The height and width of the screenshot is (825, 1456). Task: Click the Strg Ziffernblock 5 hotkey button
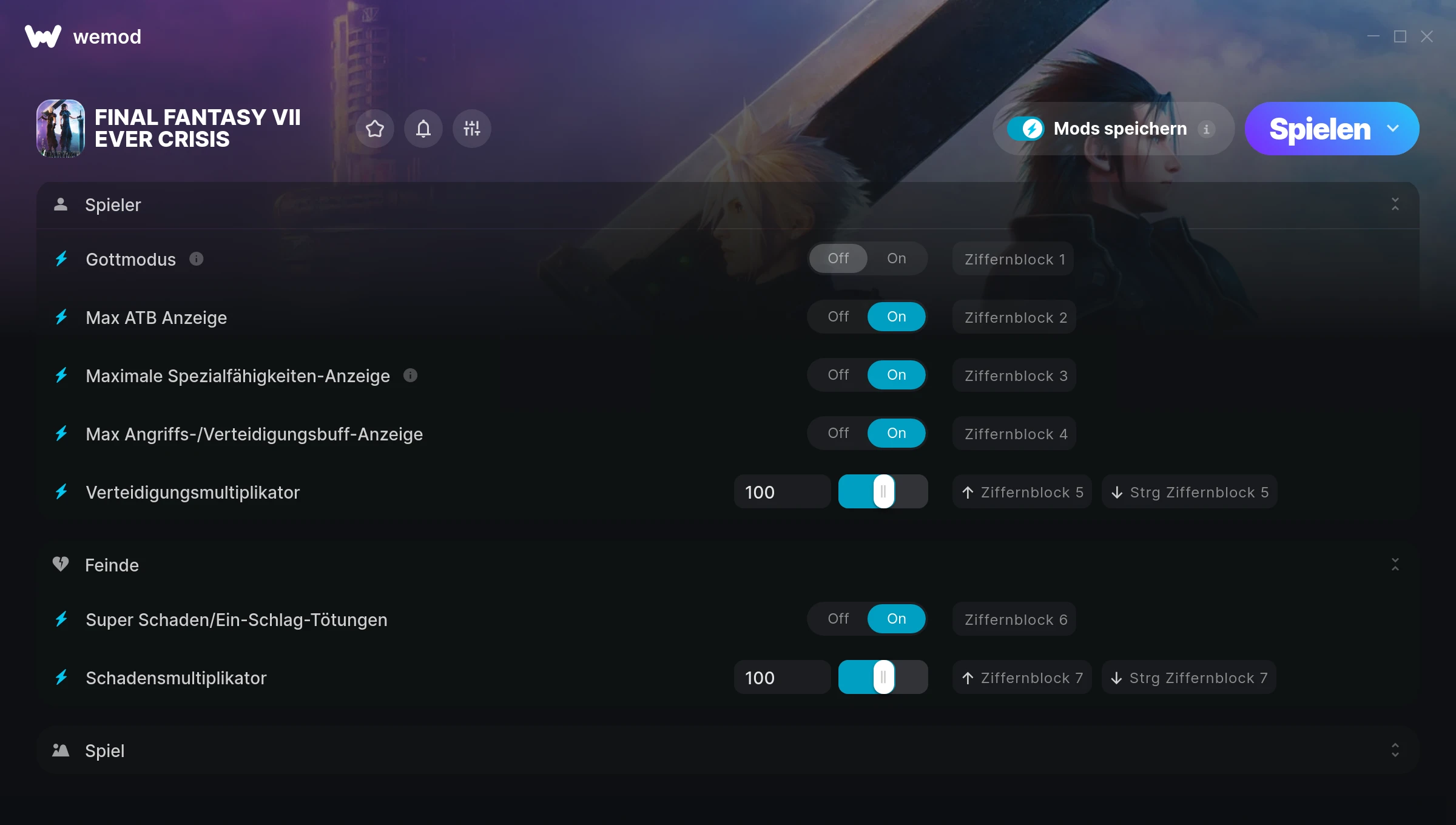tap(1190, 492)
